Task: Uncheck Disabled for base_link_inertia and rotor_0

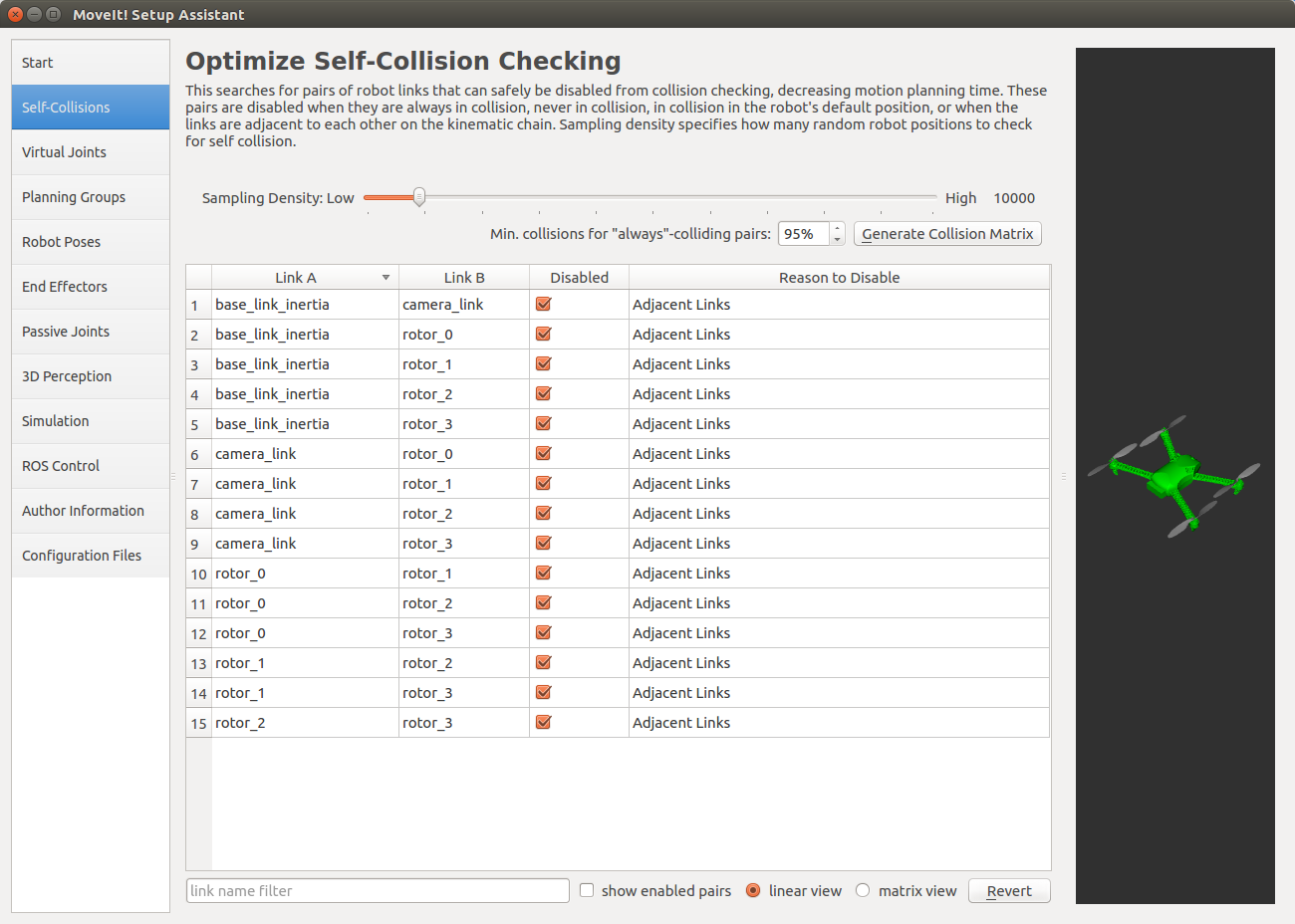Action: [543, 335]
